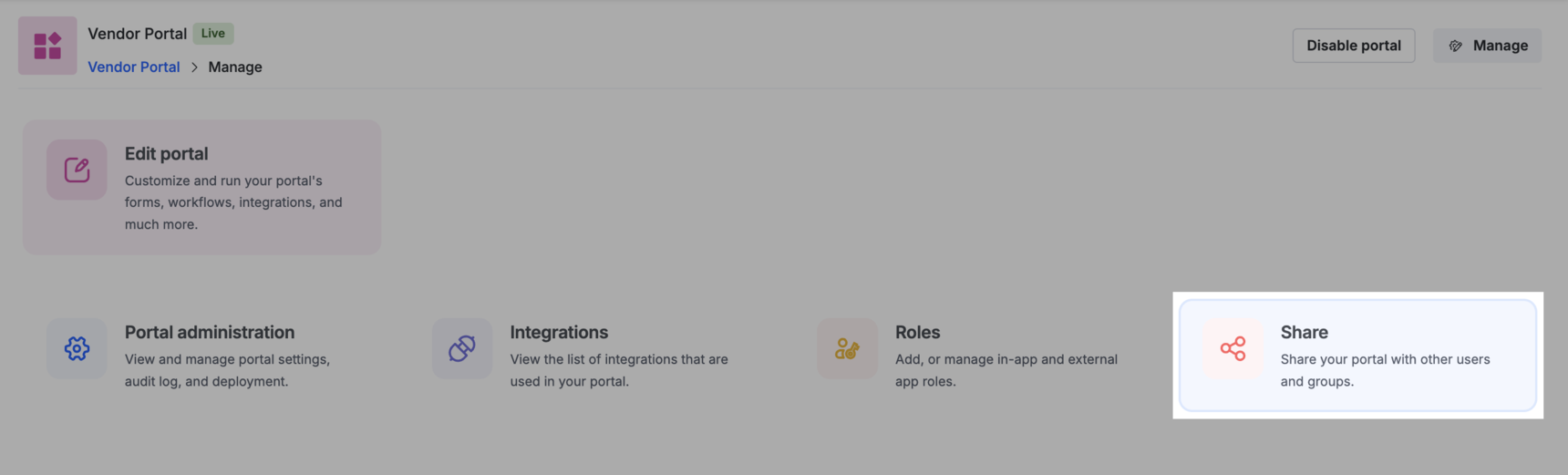
Task: Click the Portal administration gear icon
Action: (77, 348)
